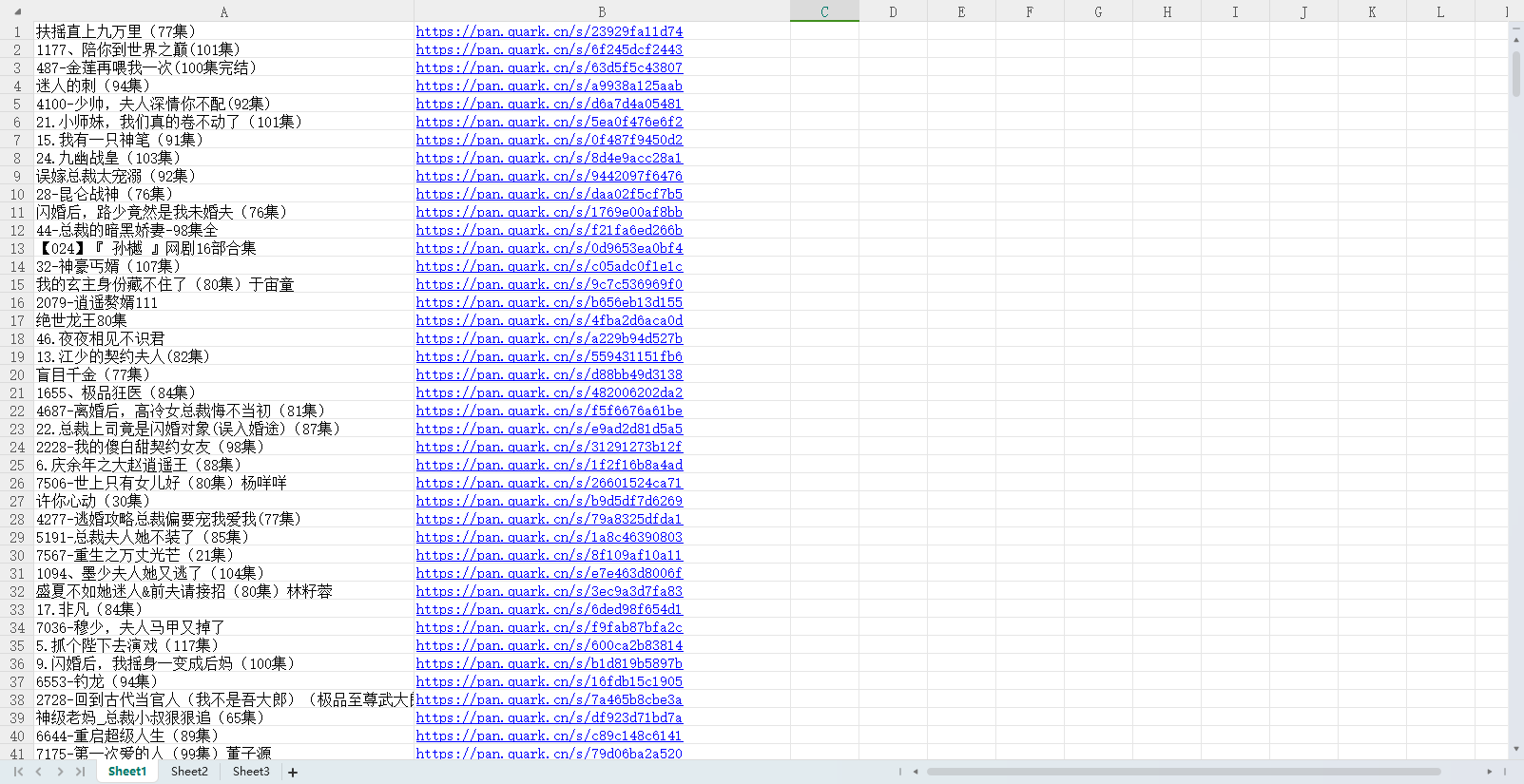Select the Sheet1 tab

tap(127, 772)
